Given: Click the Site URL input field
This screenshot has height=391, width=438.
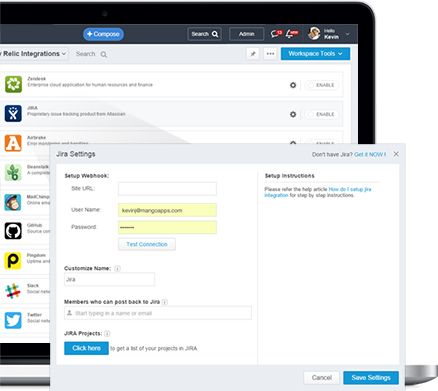Looking at the screenshot, I should [167, 189].
